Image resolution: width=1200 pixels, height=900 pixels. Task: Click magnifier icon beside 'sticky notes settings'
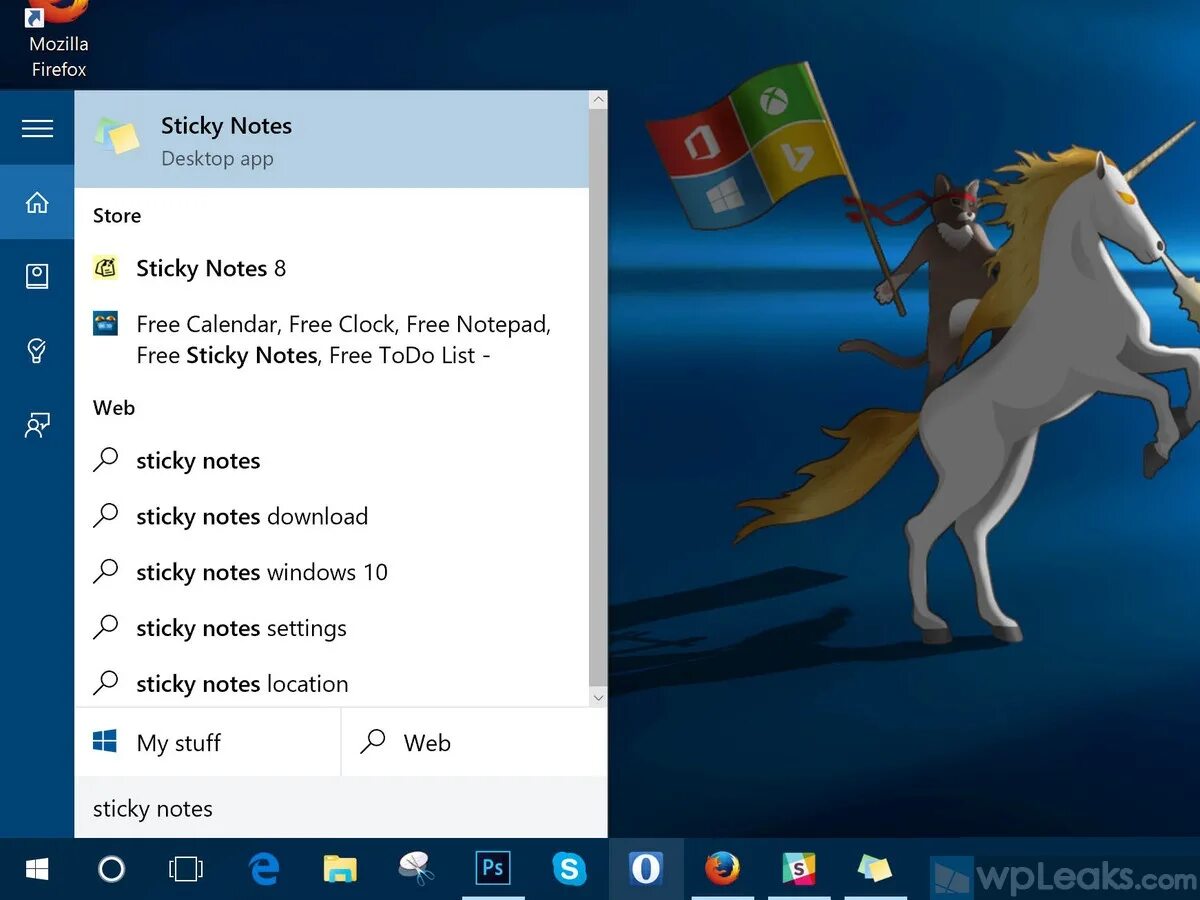click(105, 628)
